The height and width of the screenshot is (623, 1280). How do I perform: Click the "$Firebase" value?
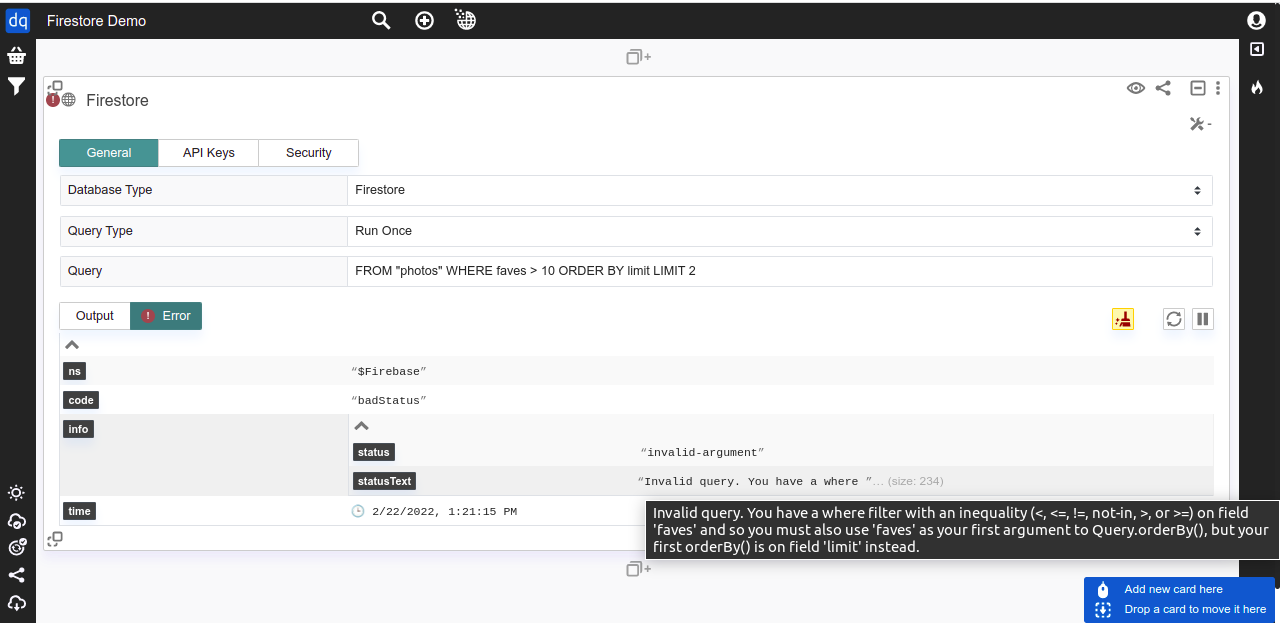389,371
